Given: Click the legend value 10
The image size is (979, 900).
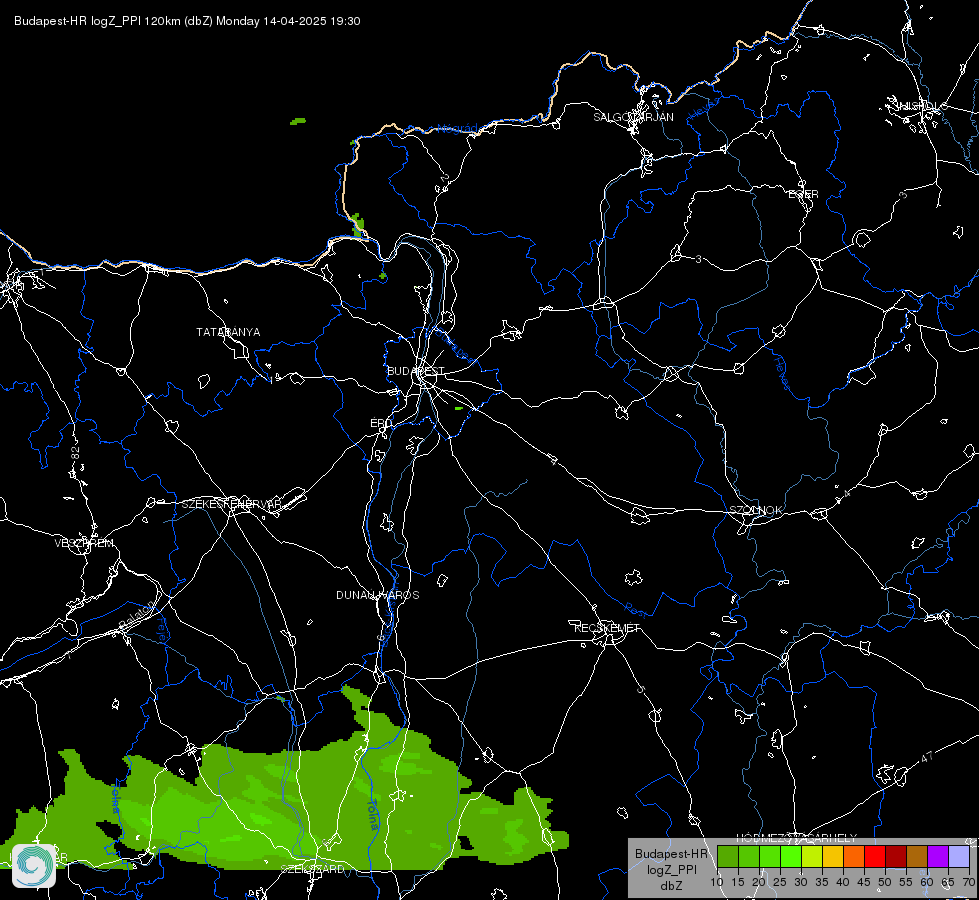Looking at the screenshot, I should coord(717,883).
